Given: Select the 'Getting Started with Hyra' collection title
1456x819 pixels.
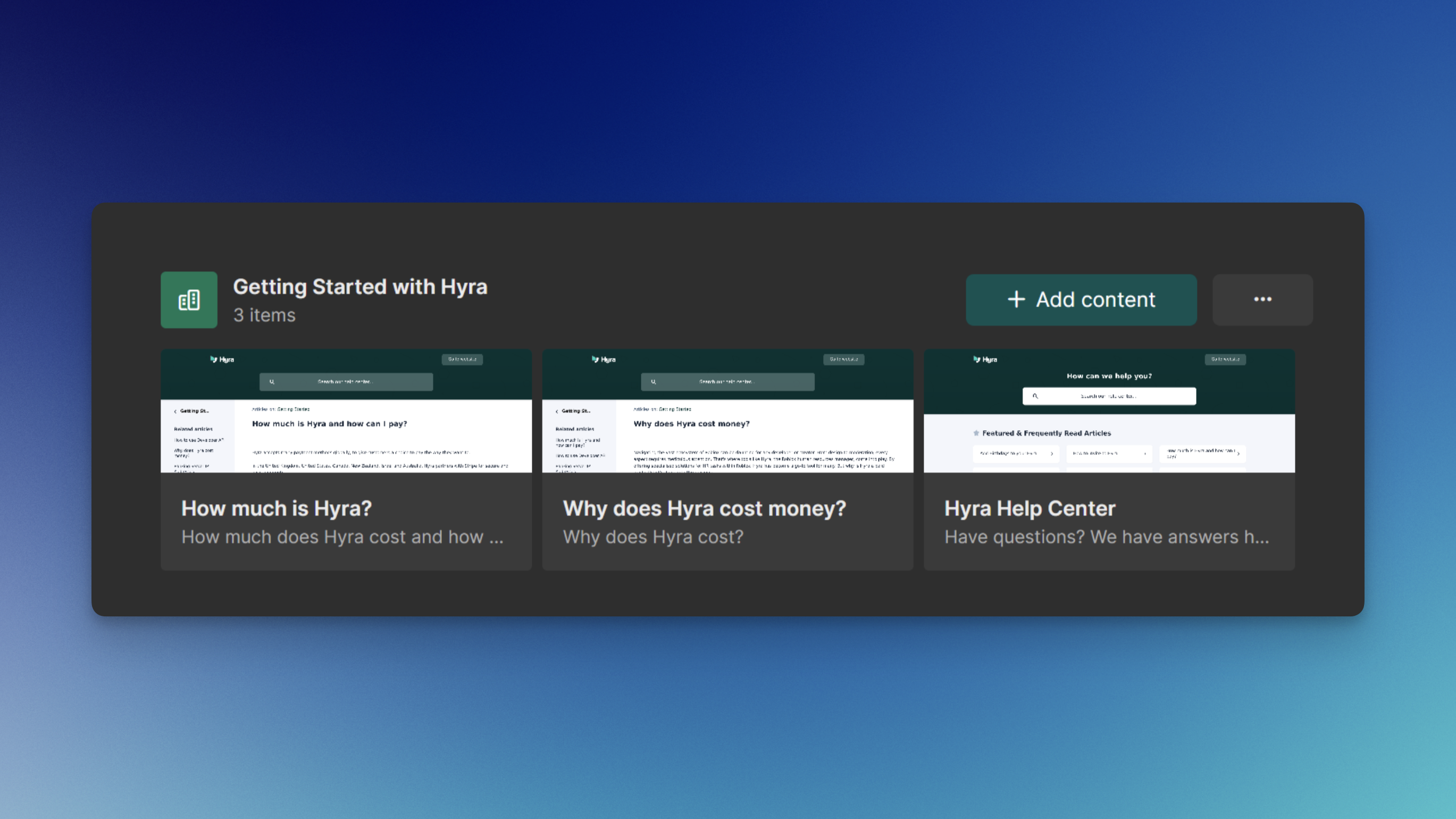Looking at the screenshot, I should [x=360, y=287].
